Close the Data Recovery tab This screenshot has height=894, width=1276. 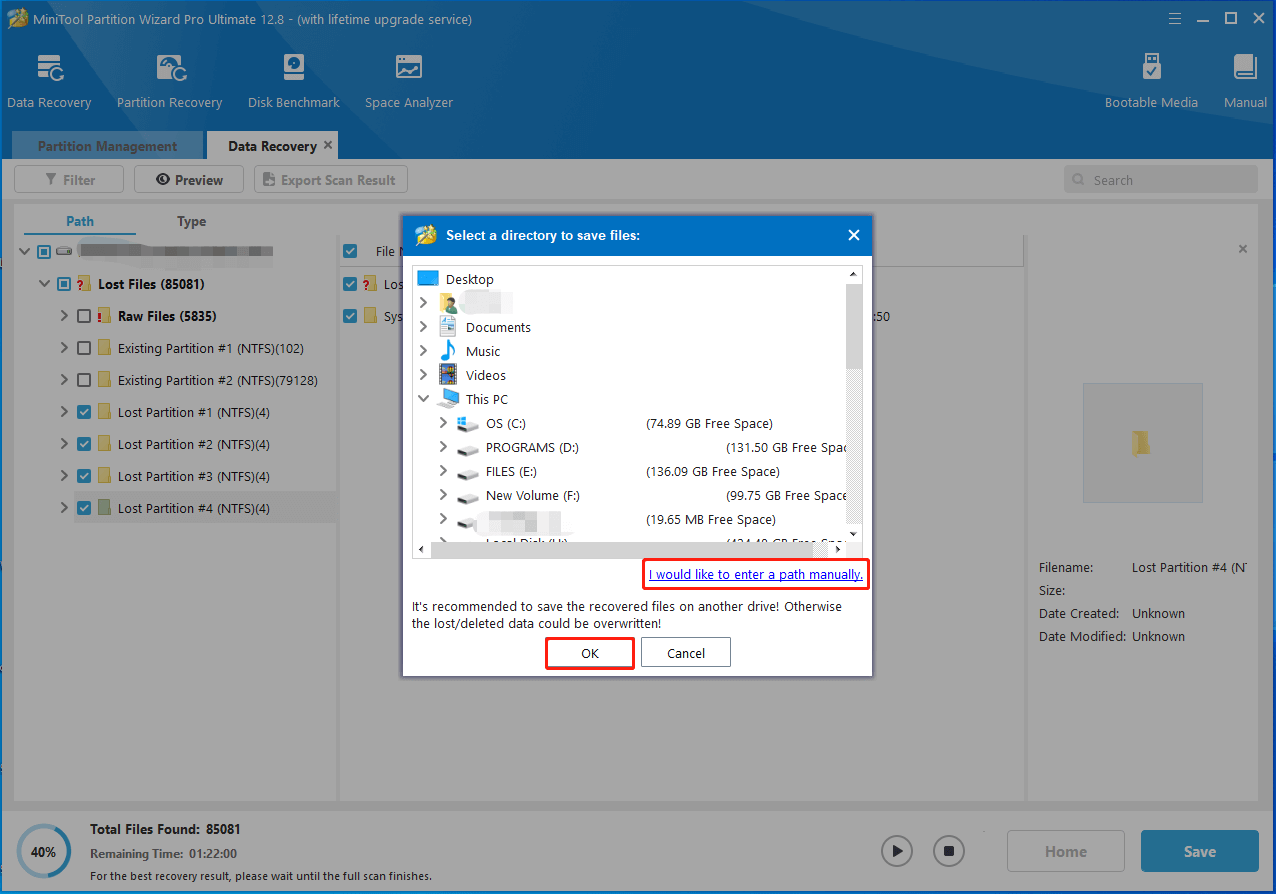[328, 145]
